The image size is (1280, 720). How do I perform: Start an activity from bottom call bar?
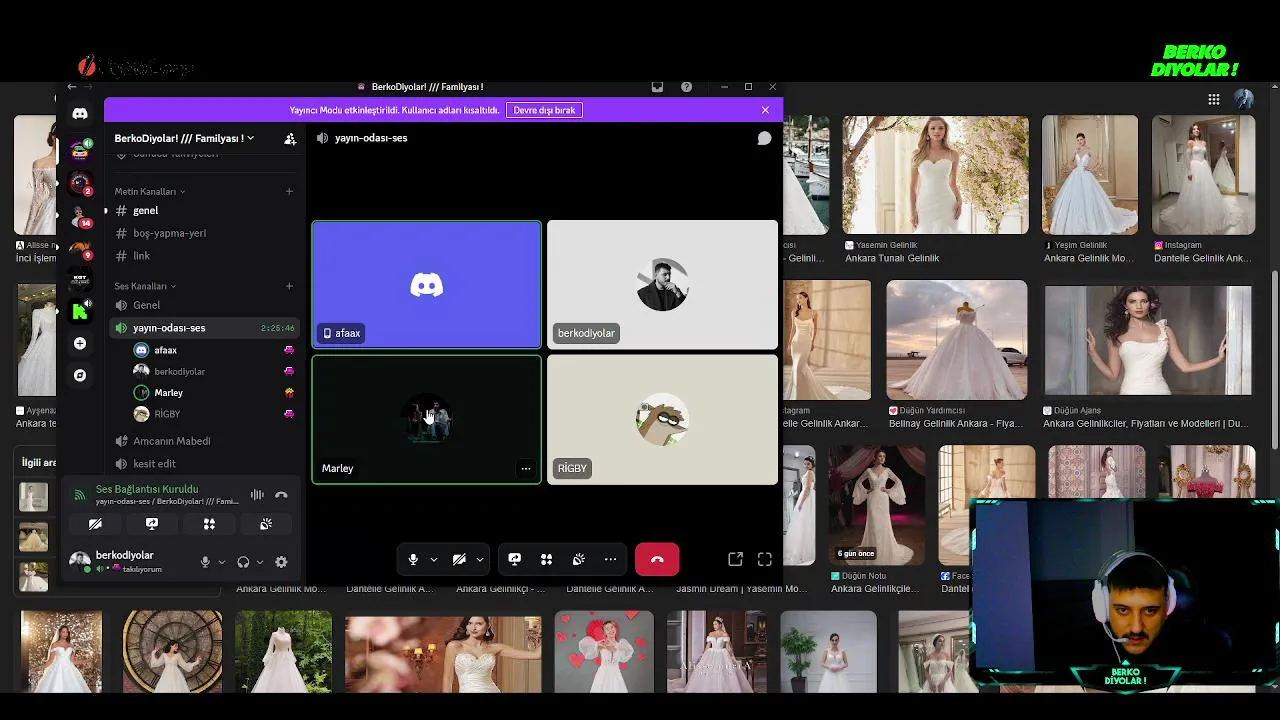[546, 560]
